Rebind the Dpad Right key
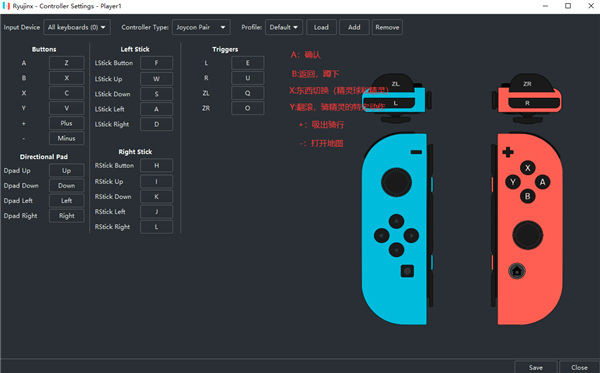This screenshot has width=600, height=373. pos(67,216)
